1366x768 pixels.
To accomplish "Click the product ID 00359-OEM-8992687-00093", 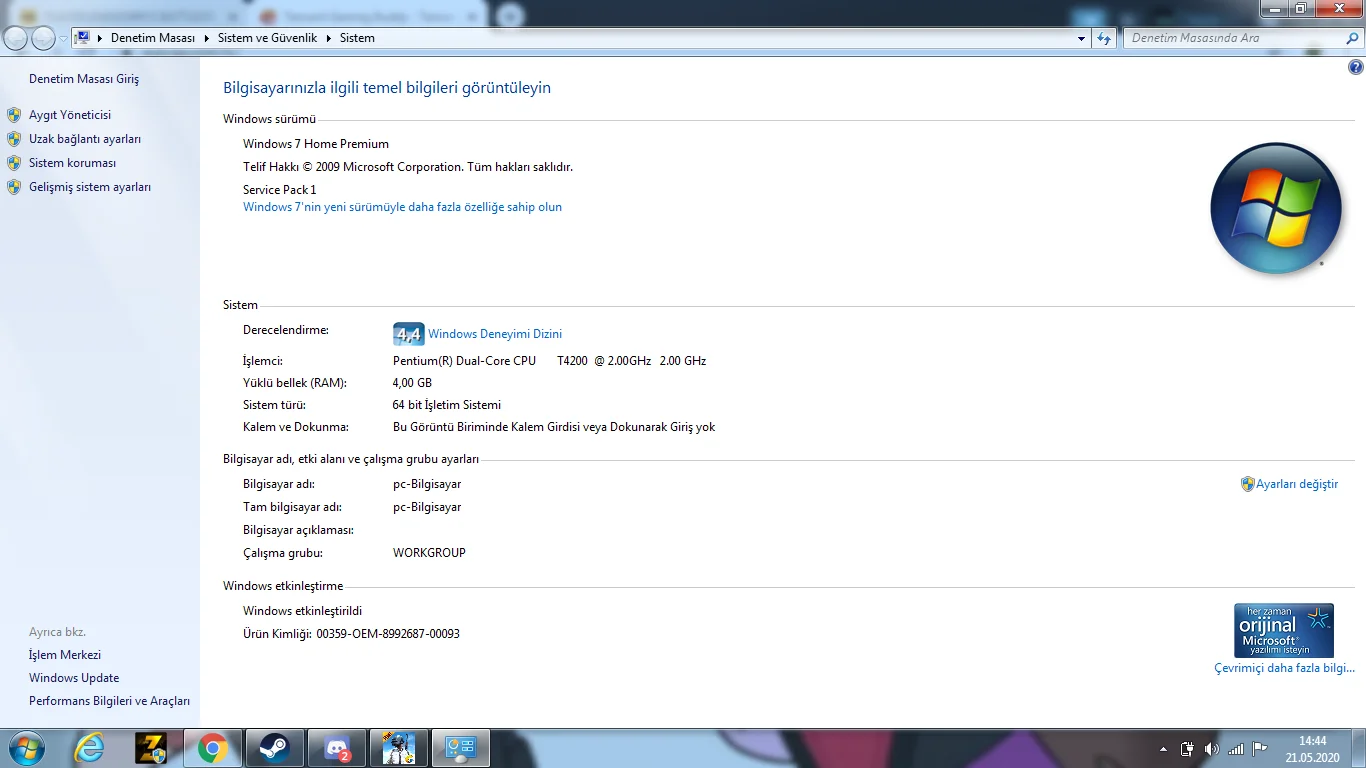I will click(x=388, y=634).
